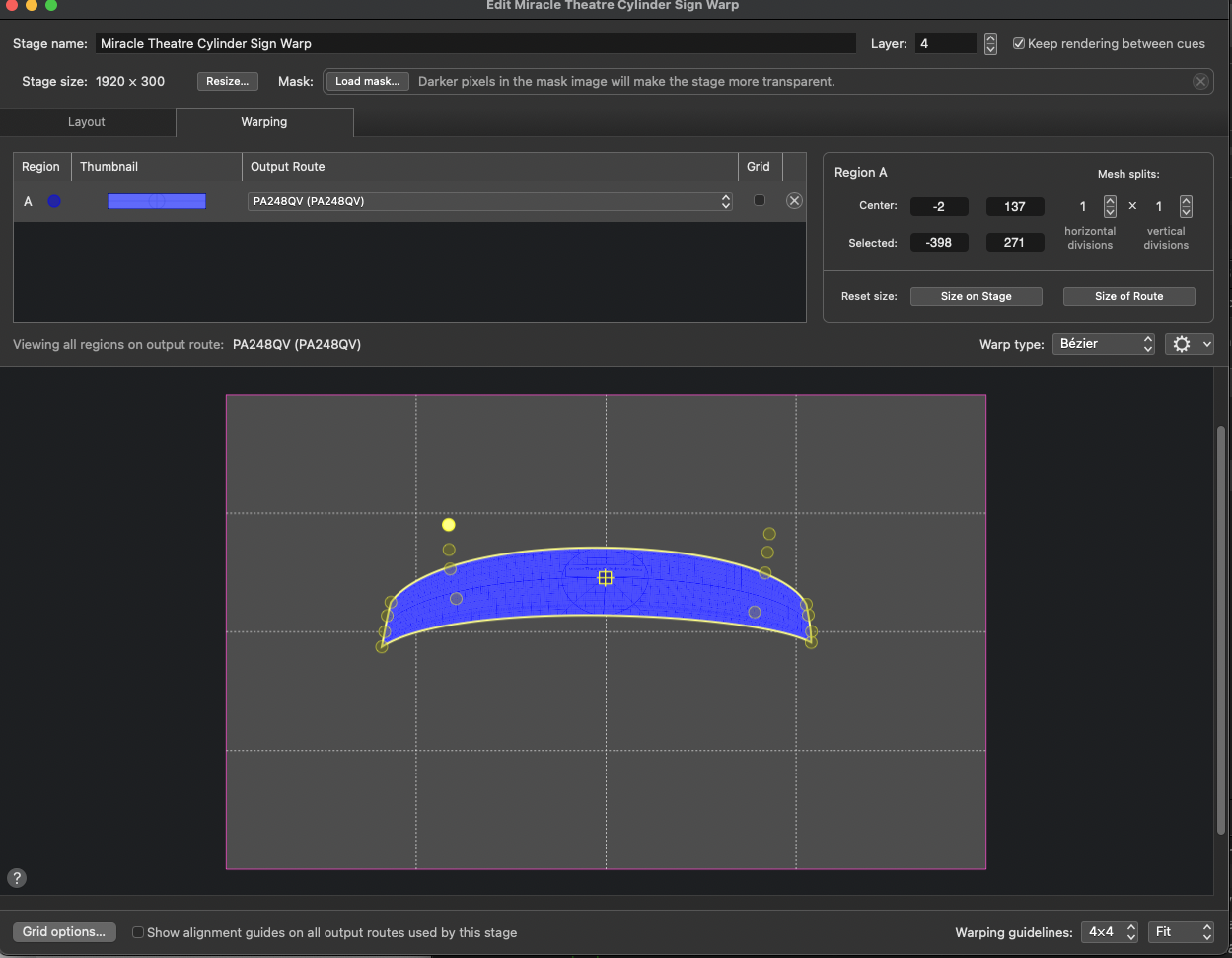Screen dimensions: 1232x958
Task: Toggle the Grid checkbox for Region A
Action: click(759, 200)
